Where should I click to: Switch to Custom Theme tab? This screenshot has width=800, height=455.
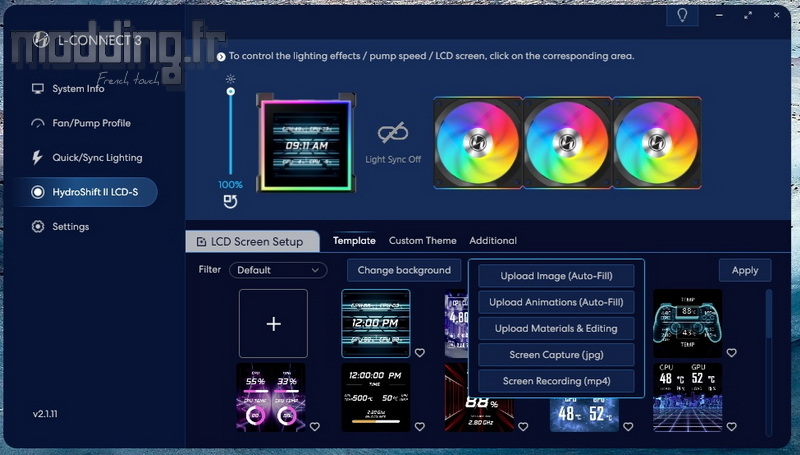pyautogui.click(x=422, y=241)
